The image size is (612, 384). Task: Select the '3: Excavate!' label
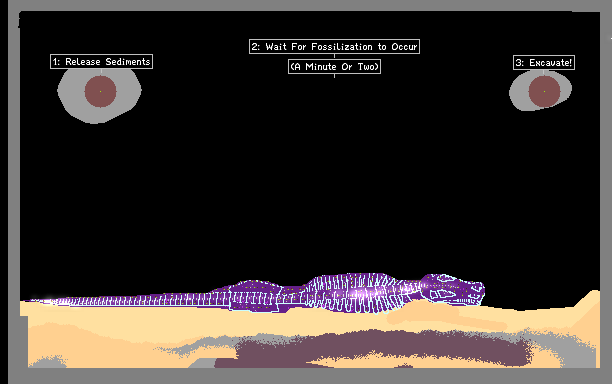[544, 62]
